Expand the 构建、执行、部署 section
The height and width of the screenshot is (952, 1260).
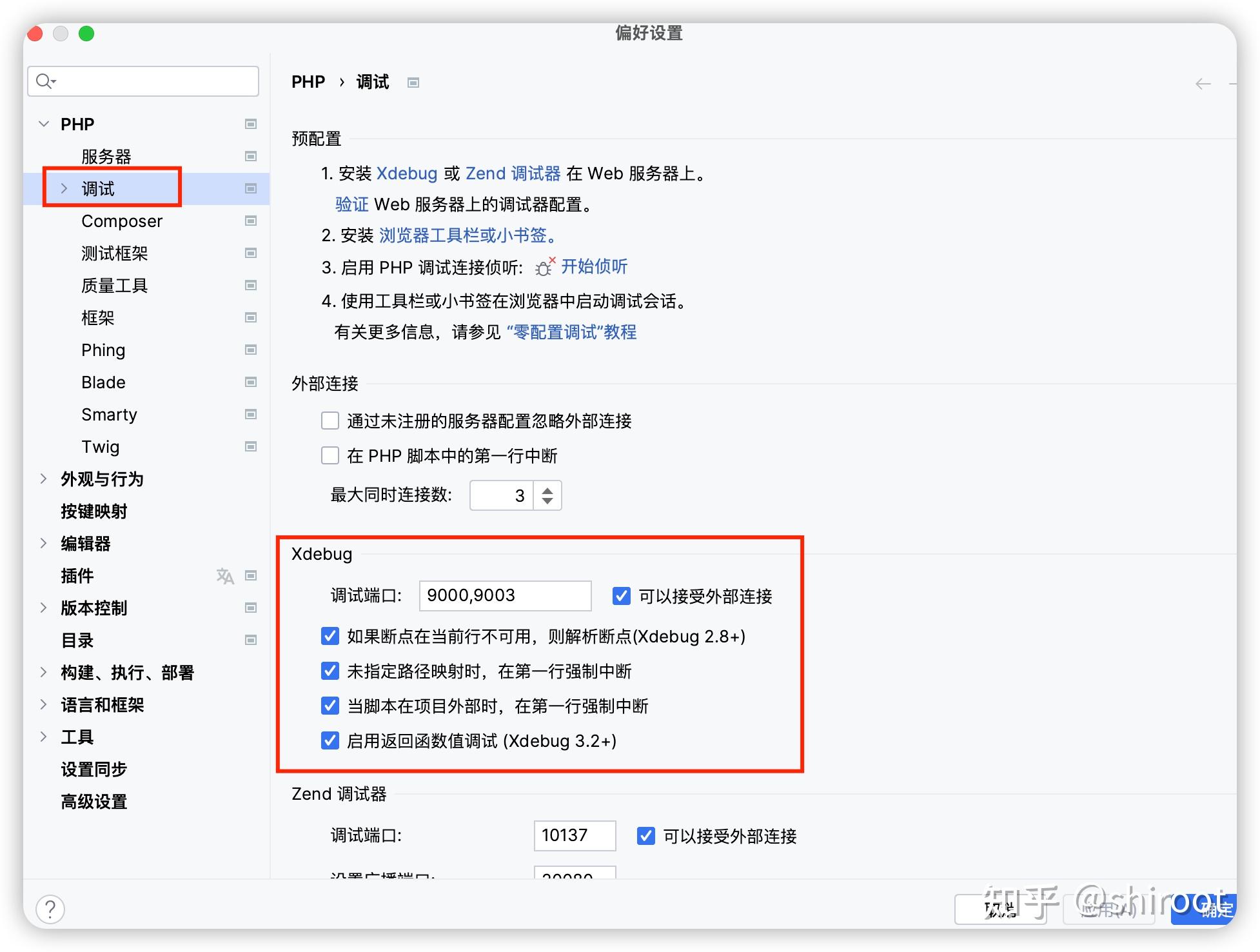click(x=43, y=672)
